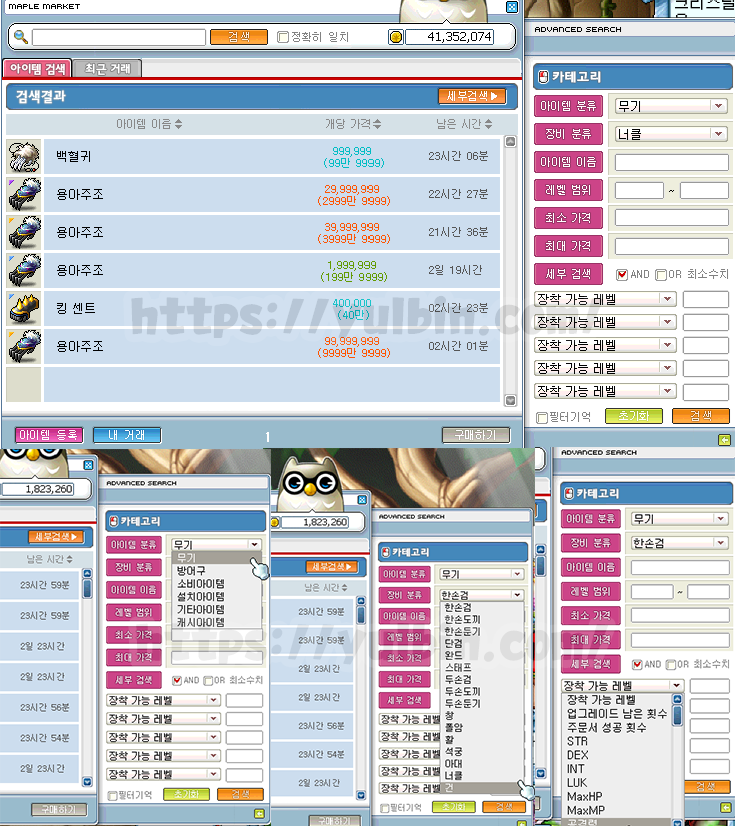Click the 개당 가격 sort arrows
735x826 pixels.
[x=377, y=124]
